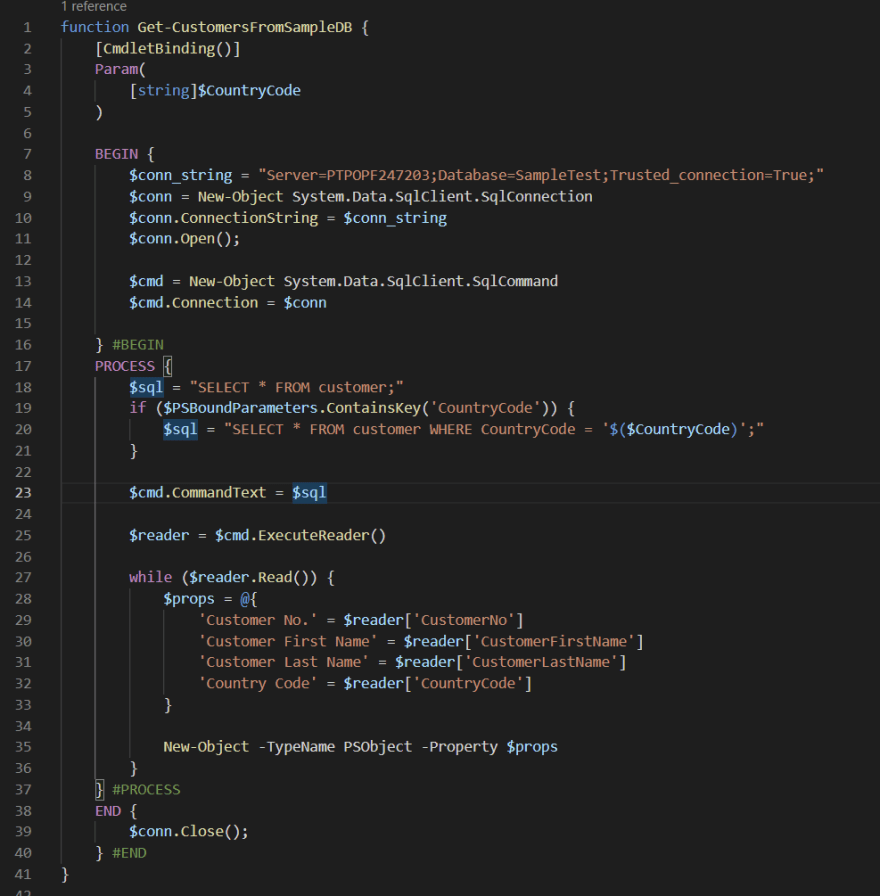Click the 'CountryCode' string on line 32
Screen dimensions: 880x896
pos(468,683)
